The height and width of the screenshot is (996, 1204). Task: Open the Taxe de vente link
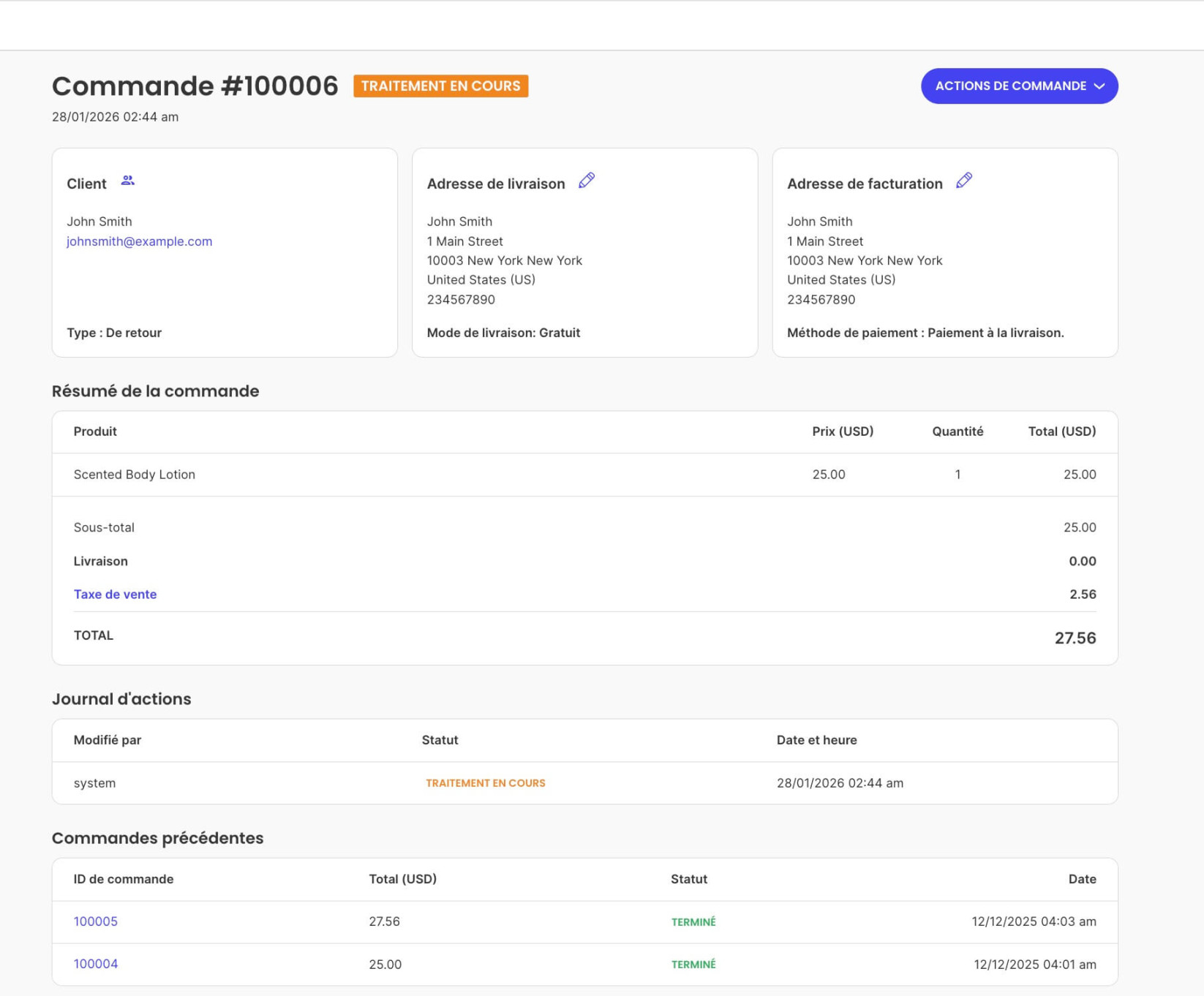point(115,595)
